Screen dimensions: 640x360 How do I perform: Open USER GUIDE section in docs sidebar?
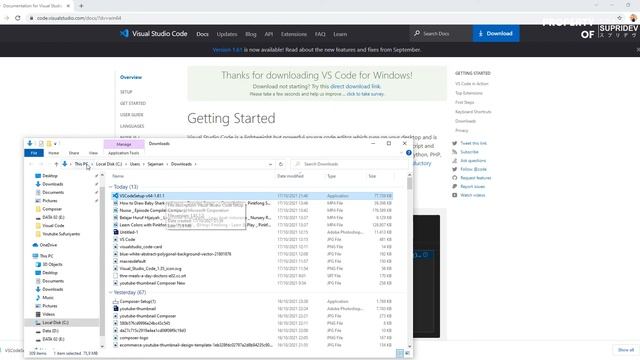(x=131, y=115)
